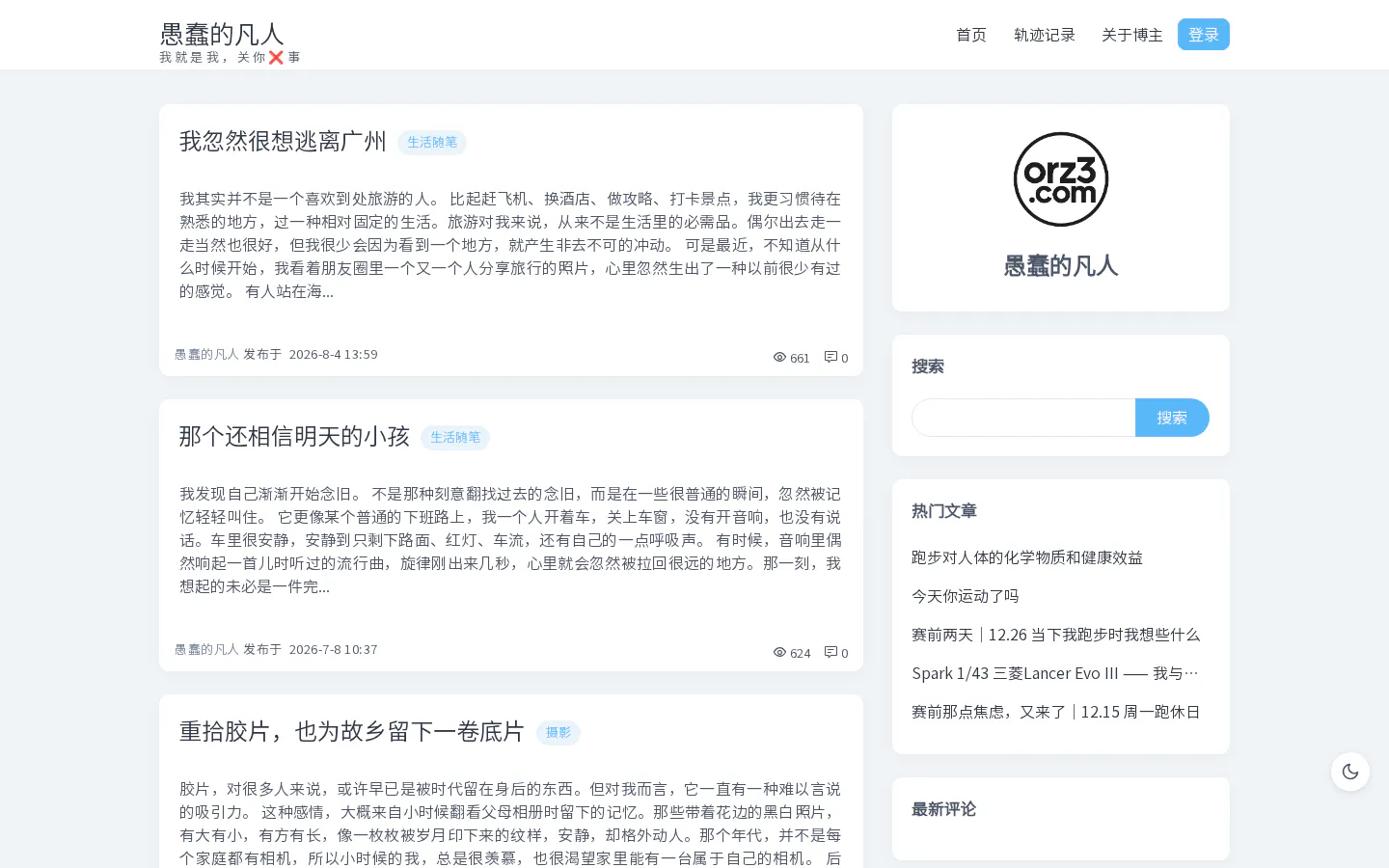The height and width of the screenshot is (868, 1389).
Task: Open the post 重拾胶片，也为故乡留下一卷底片
Action: coord(352,732)
